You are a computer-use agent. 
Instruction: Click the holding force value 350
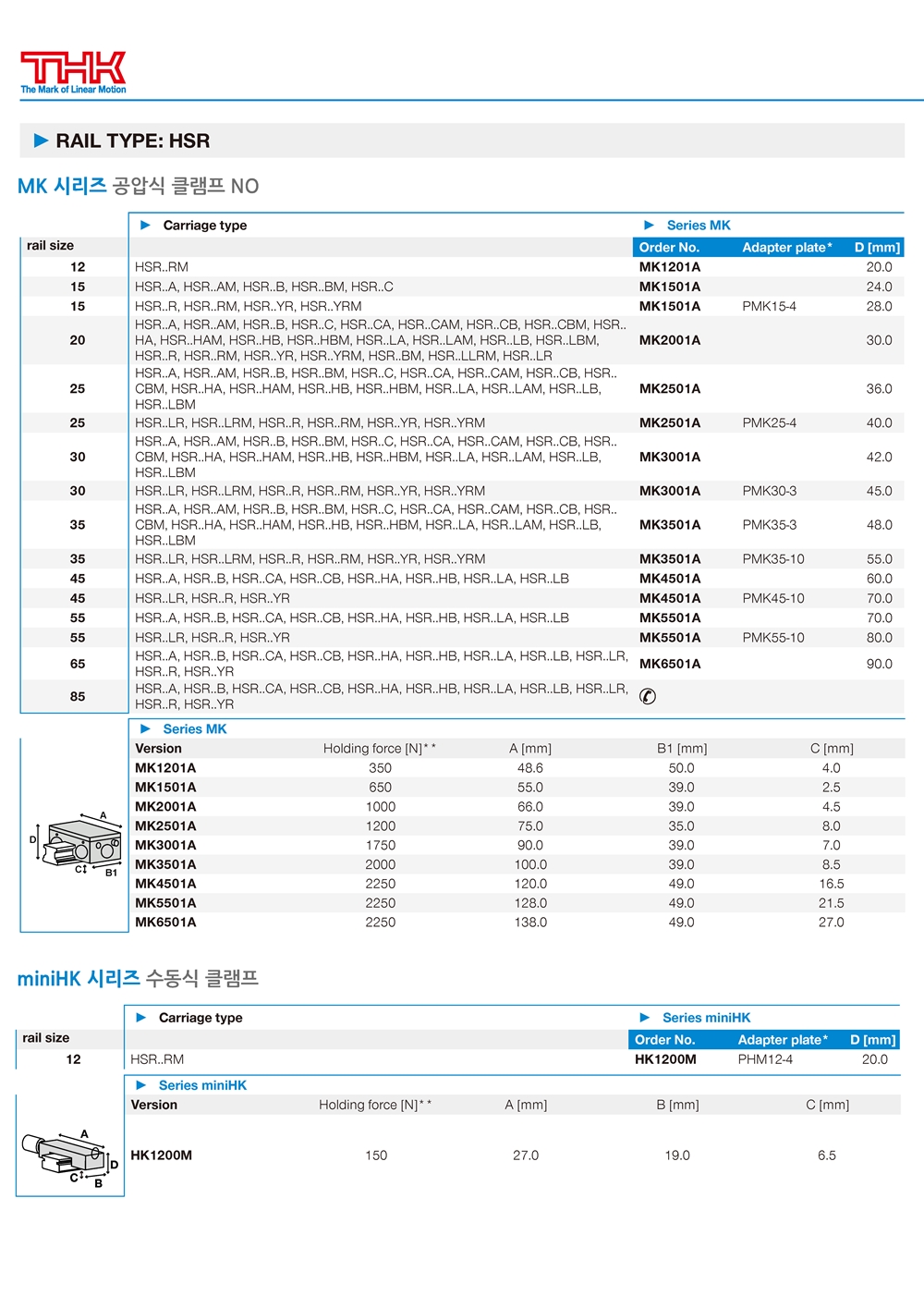click(x=381, y=768)
